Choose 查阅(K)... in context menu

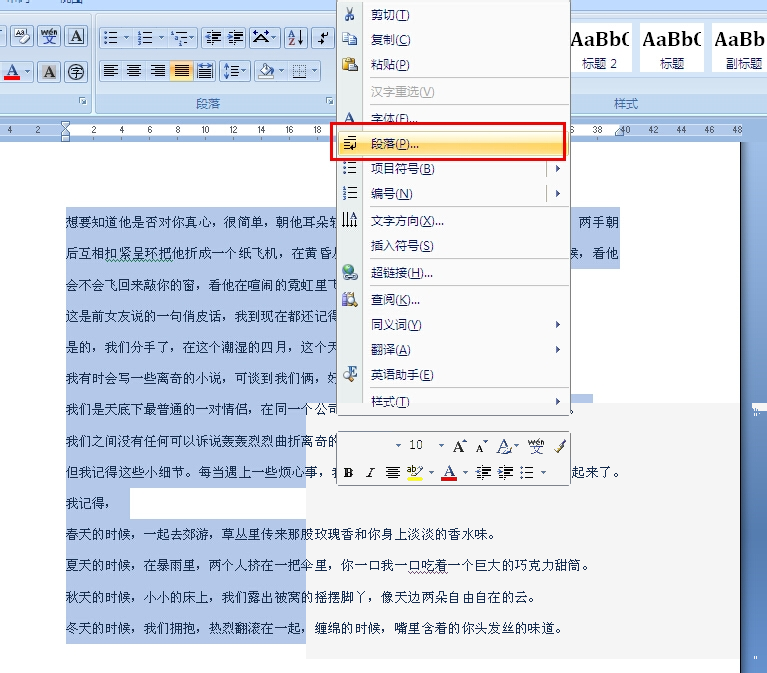click(x=453, y=300)
